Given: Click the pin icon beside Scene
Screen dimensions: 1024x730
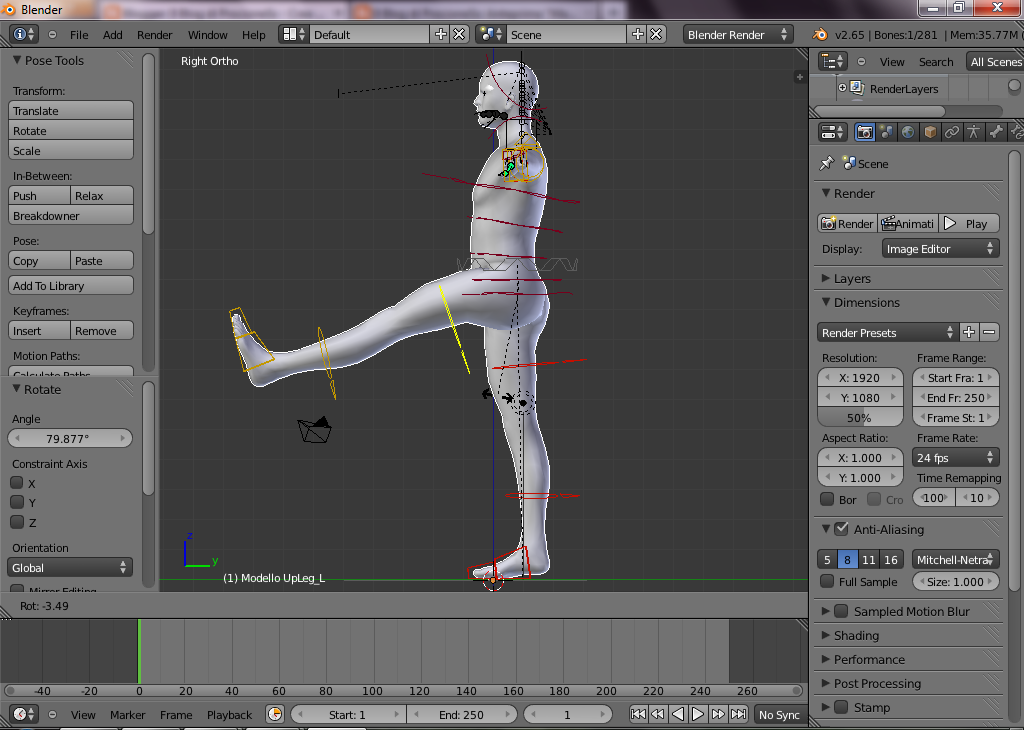Looking at the screenshot, I should (826, 163).
